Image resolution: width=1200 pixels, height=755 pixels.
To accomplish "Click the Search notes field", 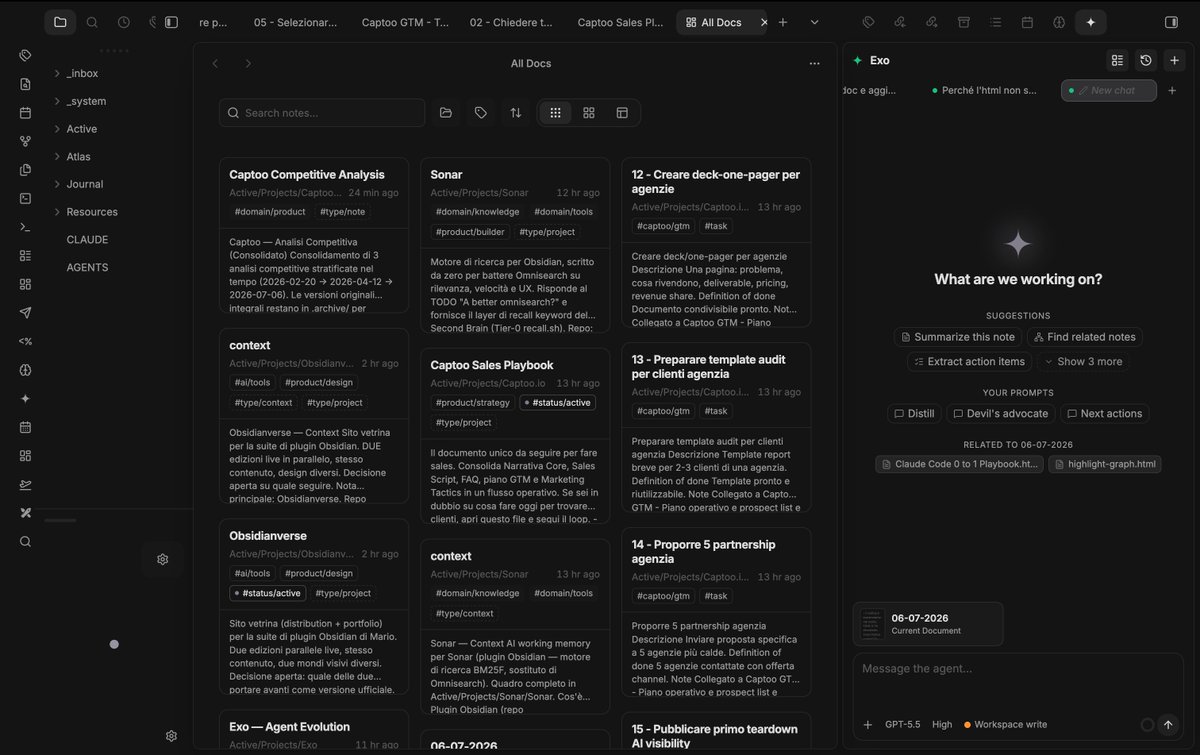I will pos(322,113).
